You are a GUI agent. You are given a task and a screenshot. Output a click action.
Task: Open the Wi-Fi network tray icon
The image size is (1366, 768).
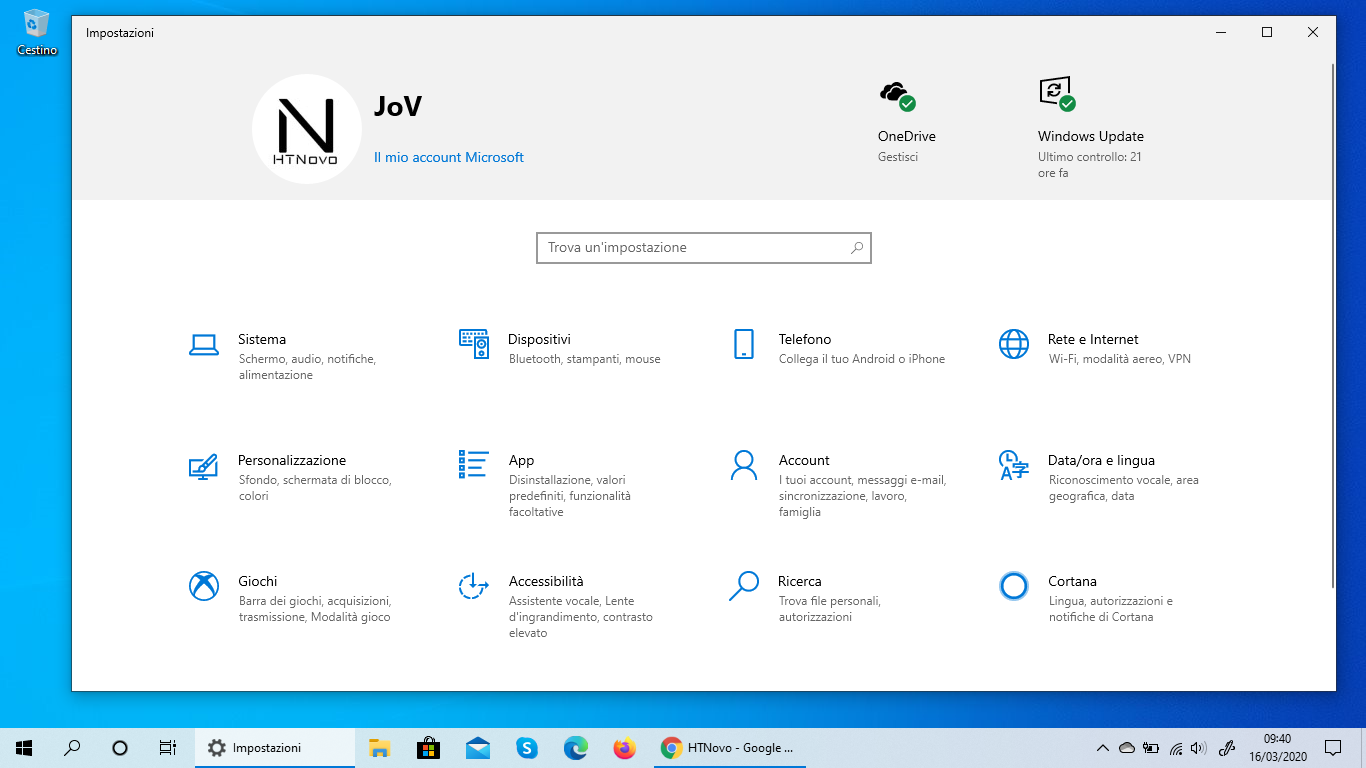[1176, 747]
